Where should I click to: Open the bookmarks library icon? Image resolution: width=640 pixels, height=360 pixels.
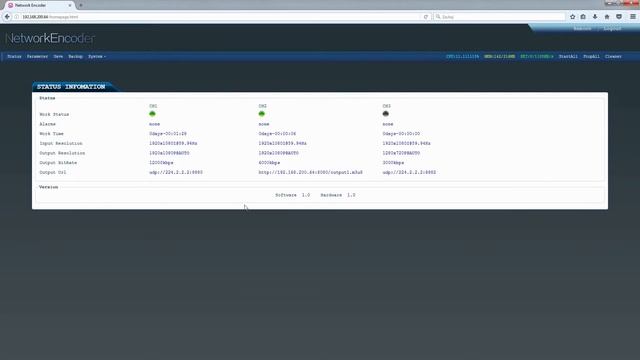click(x=583, y=17)
